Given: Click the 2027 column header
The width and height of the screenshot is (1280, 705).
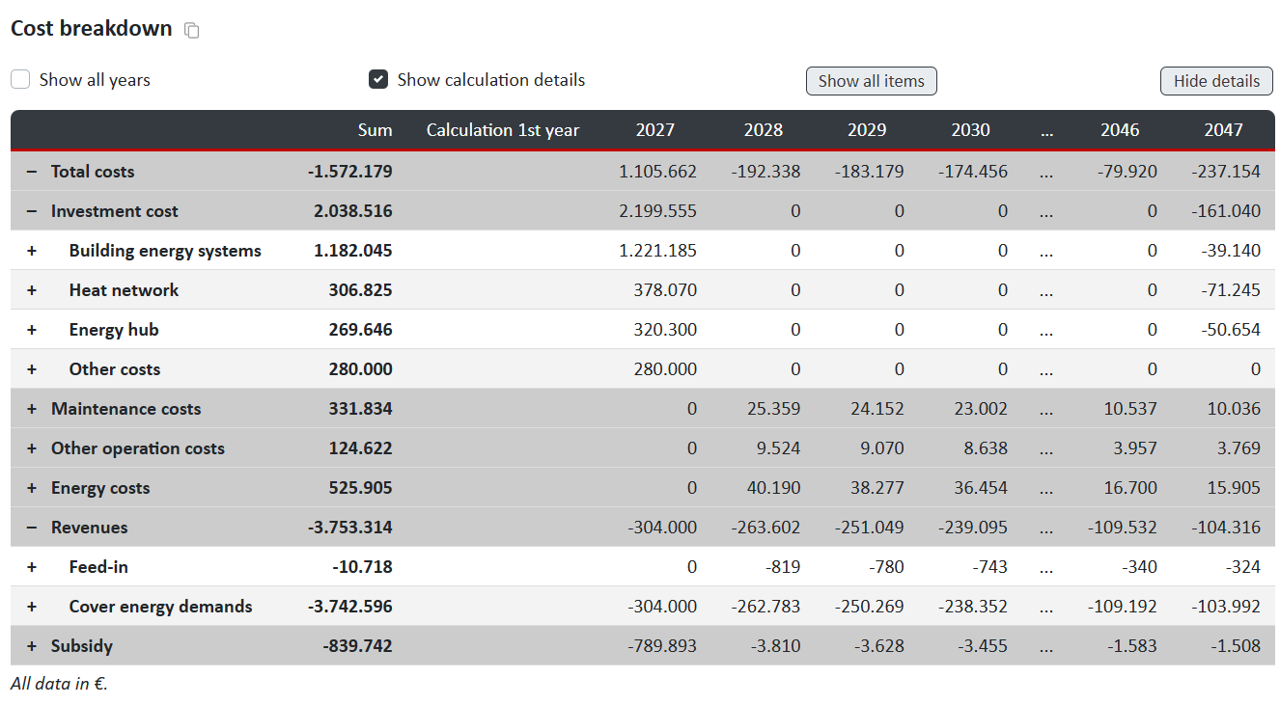Looking at the screenshot, I should tap(655, 130).
